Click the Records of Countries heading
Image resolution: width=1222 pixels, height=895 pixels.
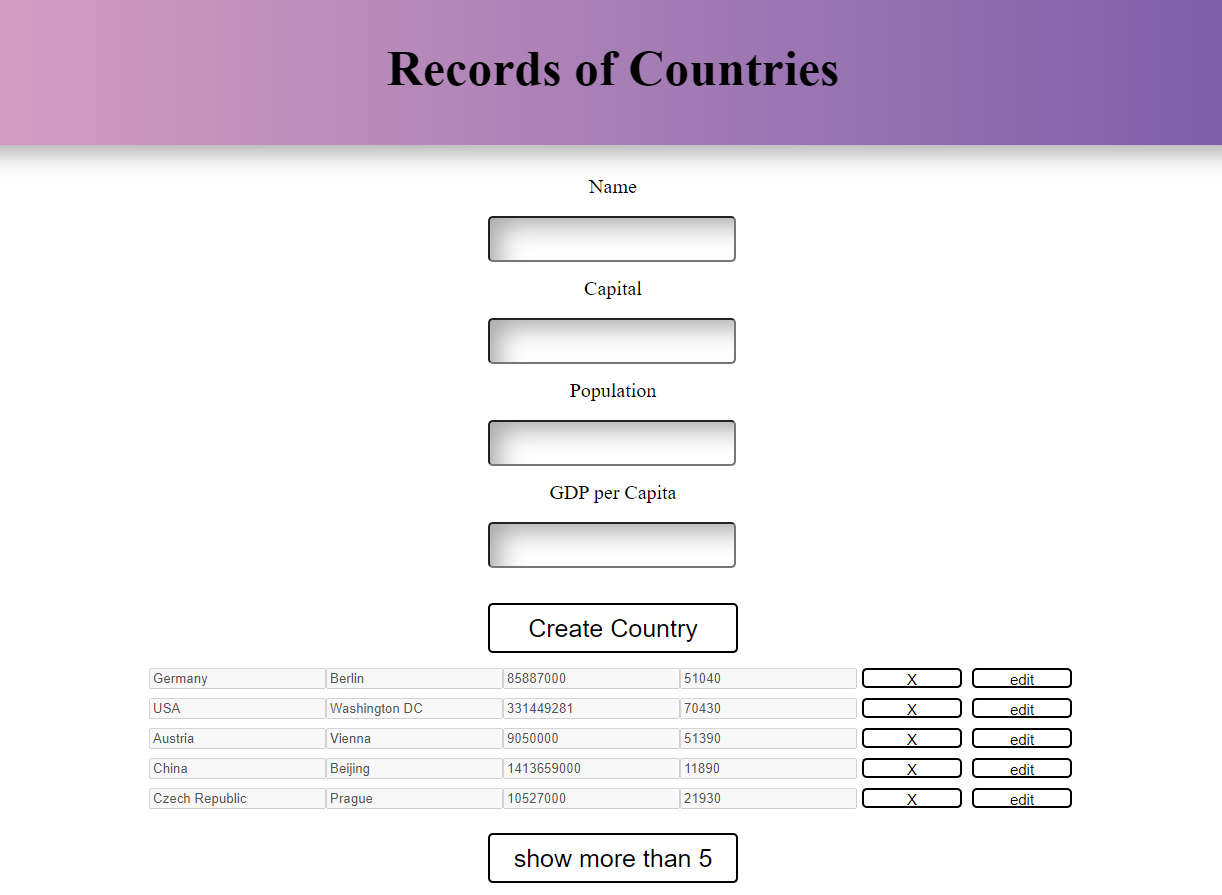612,70
